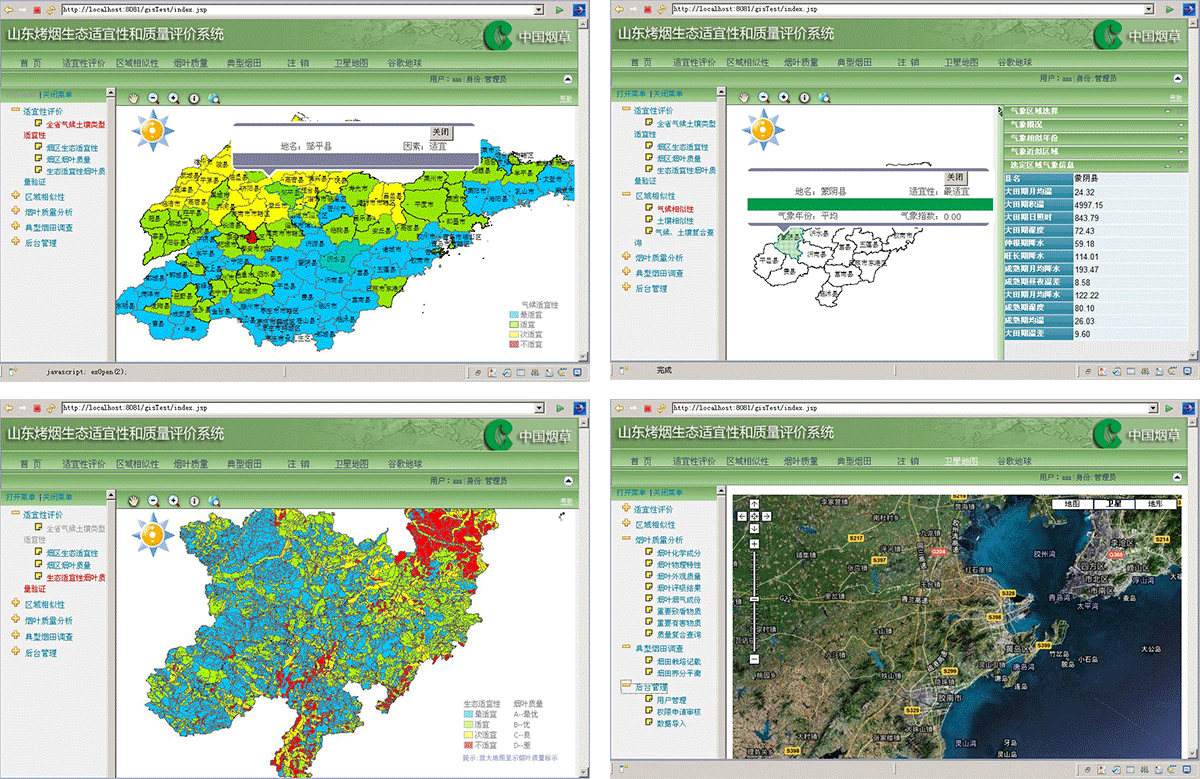The height and width of the screenshot is (779, 1200).
Task: Pan satellite map right with arrow button
Action: pos(764,516)
